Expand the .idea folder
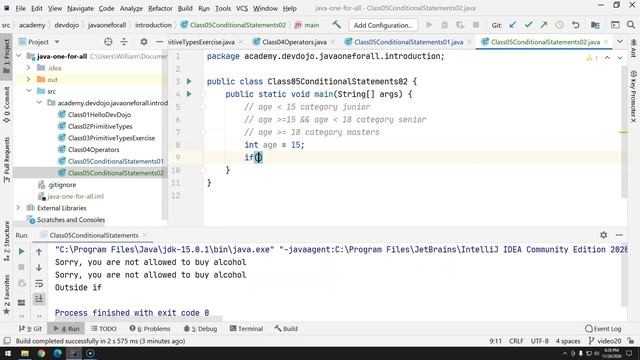640x360 pixels. [x=29, y=67]
